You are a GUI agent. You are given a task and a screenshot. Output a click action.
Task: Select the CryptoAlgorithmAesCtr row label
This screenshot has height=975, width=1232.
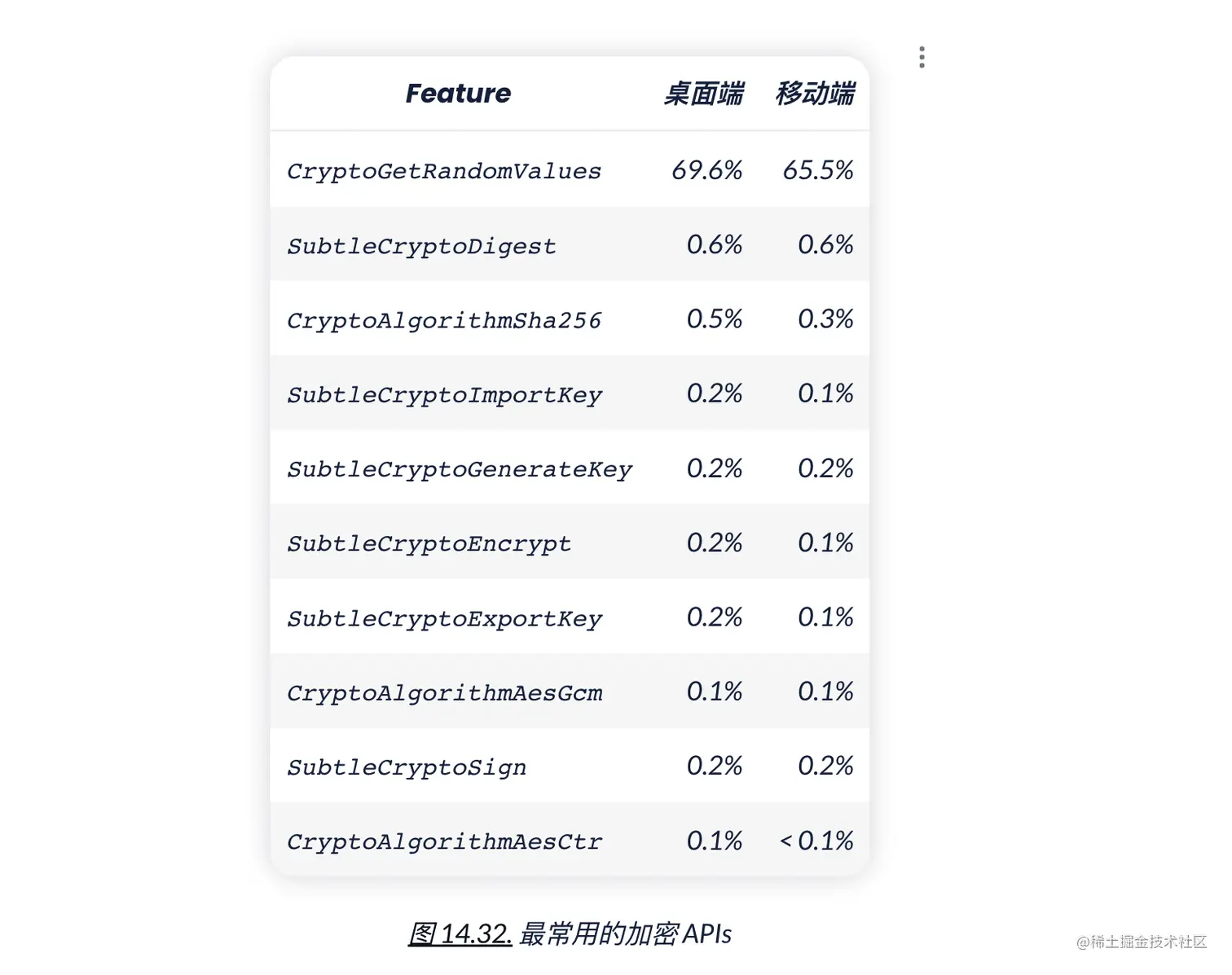pos(444,841)
